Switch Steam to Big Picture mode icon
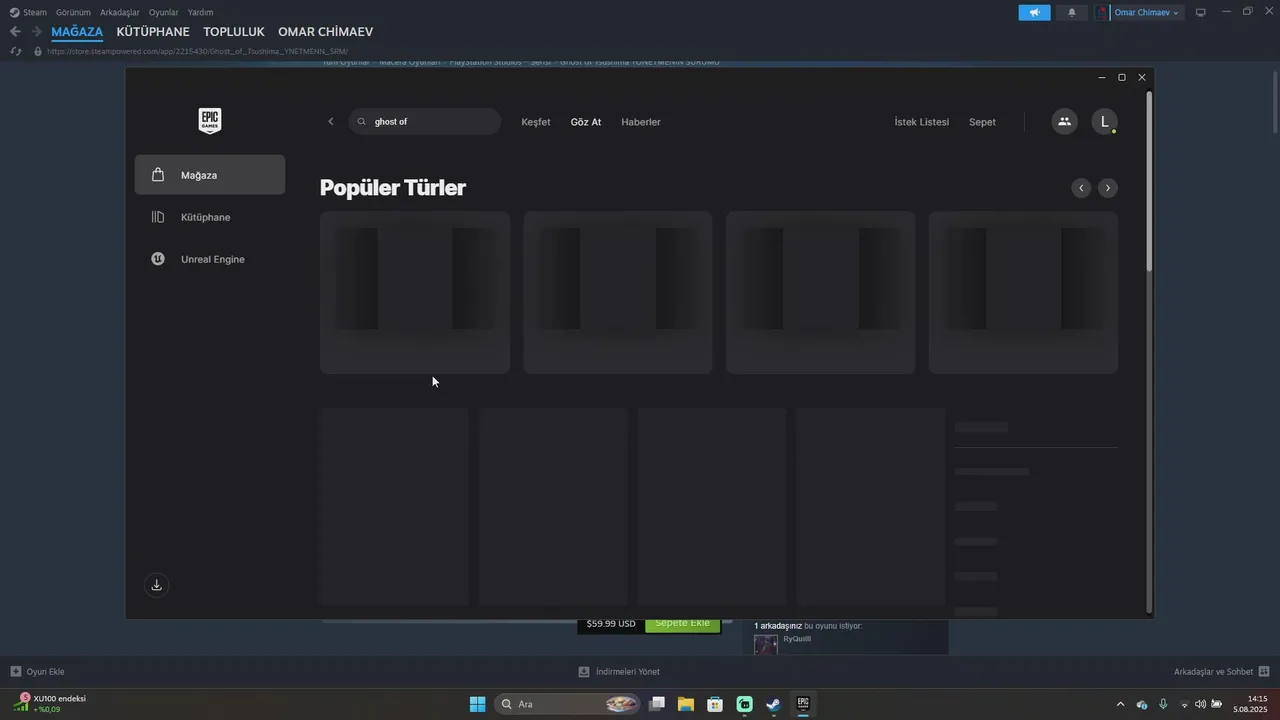 [1201, 12]
